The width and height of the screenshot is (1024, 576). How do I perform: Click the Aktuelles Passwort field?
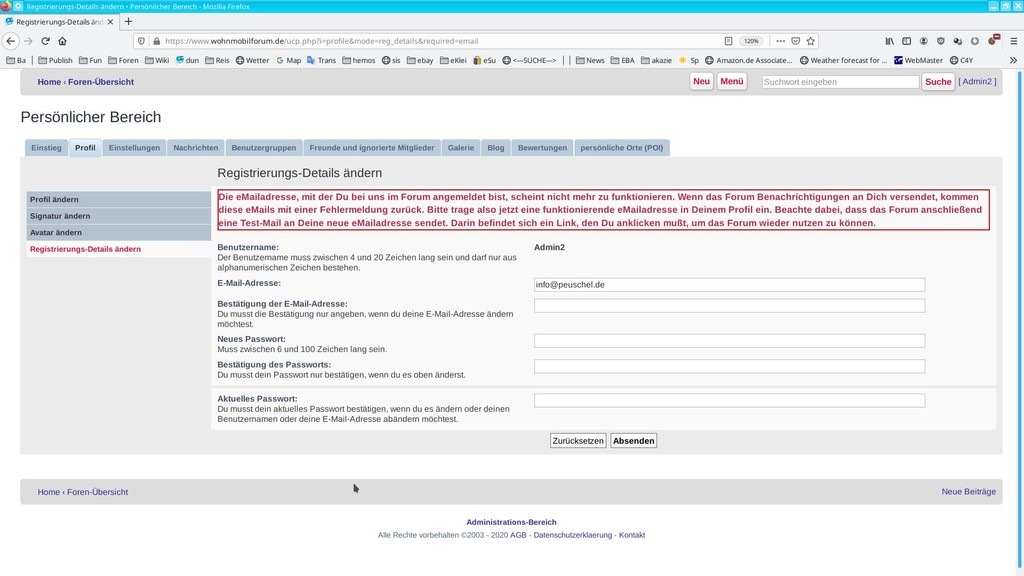click(x=729, y=400)
